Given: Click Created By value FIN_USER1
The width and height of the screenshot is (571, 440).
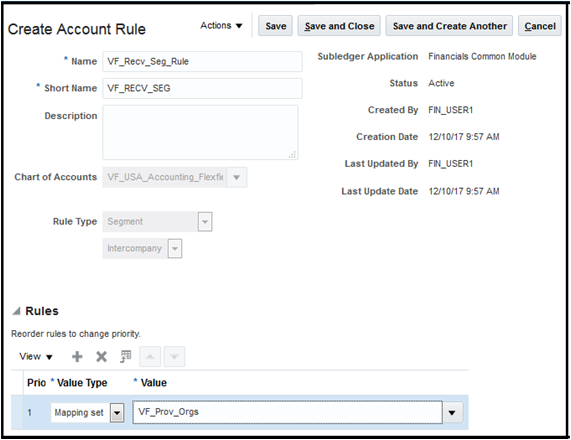Looking at the screenshot, I should tap(450, 110).
